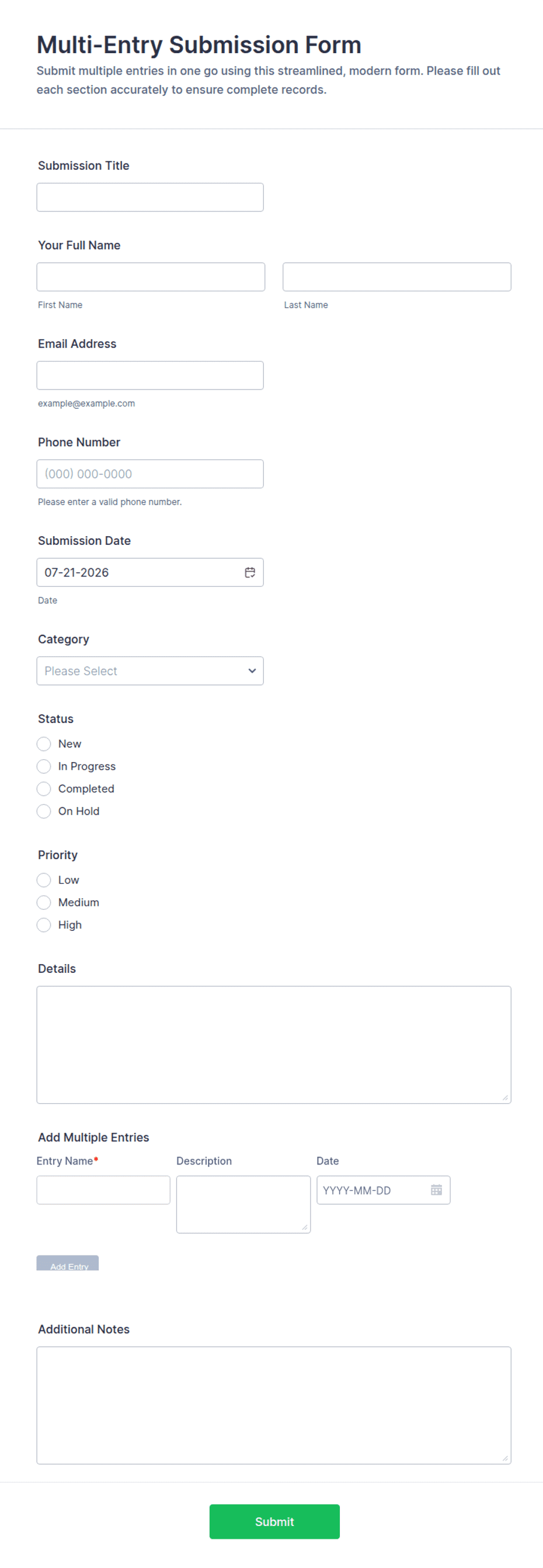Choose Medium priority radio button
The image size is (543, 1568).
44,903
